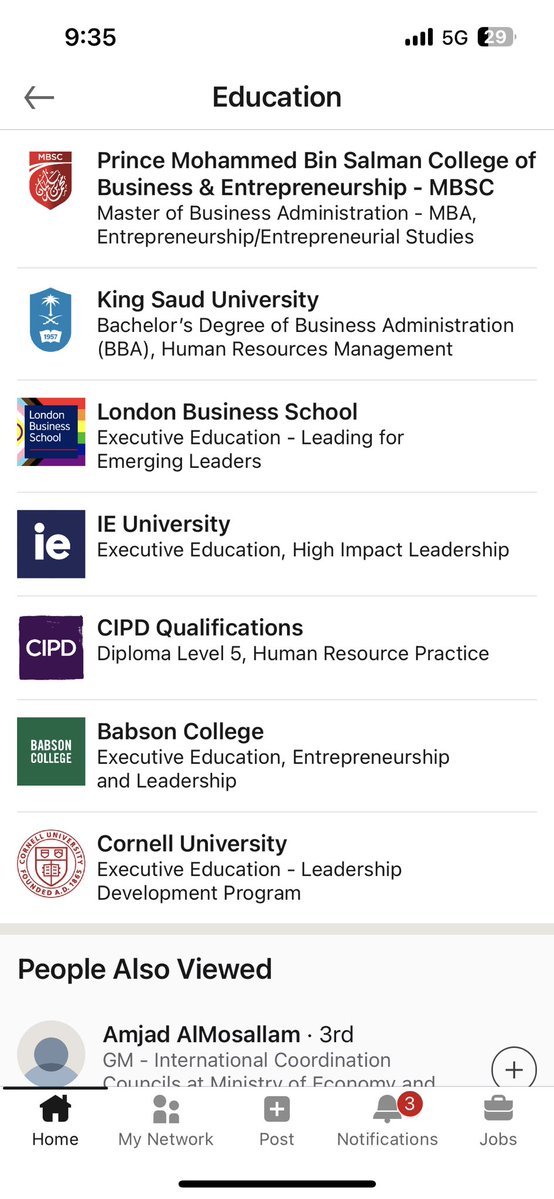Open the Cornell University education entry

coord(277,868)
